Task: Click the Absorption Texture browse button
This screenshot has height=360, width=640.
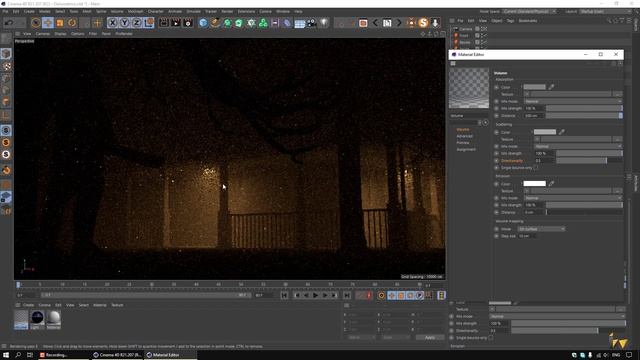Action: tap(618, 94)
